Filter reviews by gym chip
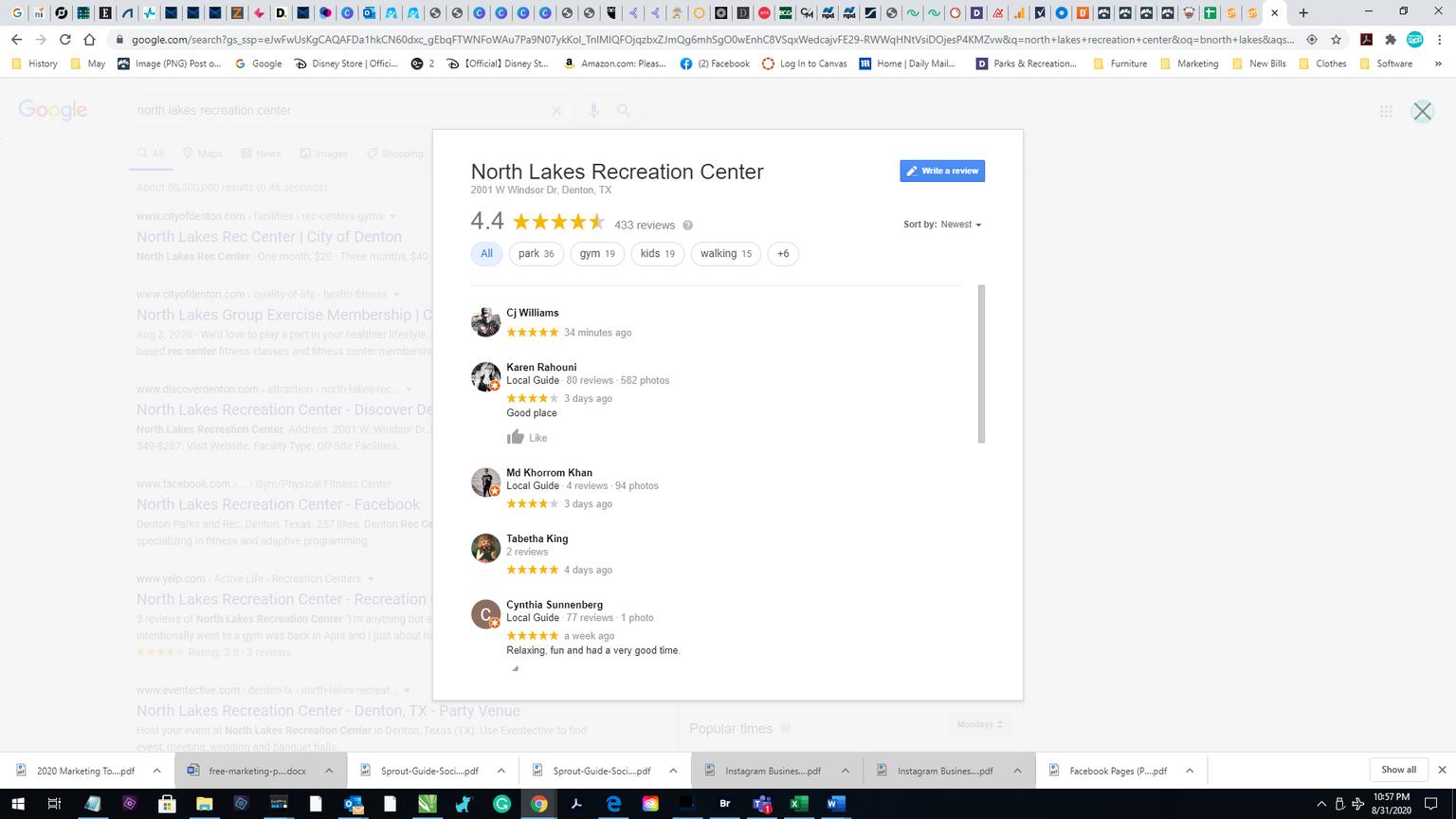Screen dimensions: 1456x819 [x=597, y=254]
